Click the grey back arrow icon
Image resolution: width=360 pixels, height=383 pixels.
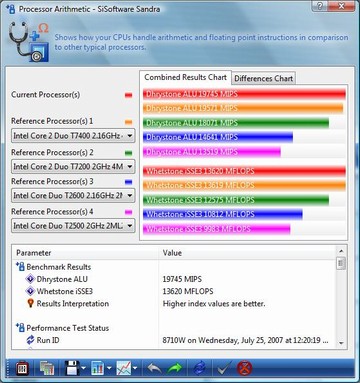tap(154, 369)
